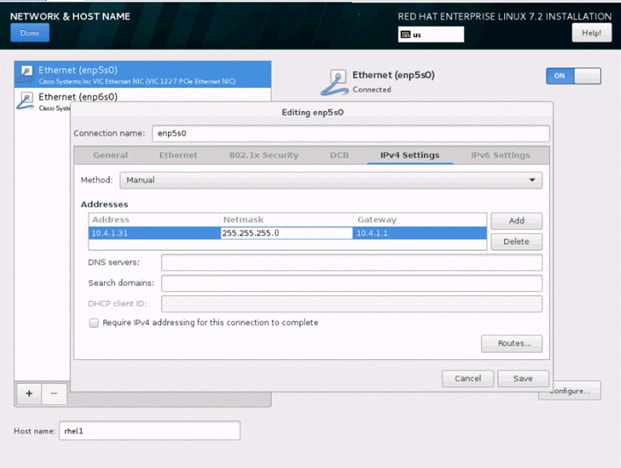
Task: Click the Method dropdown arrow
Action: (x=532, y=180)
